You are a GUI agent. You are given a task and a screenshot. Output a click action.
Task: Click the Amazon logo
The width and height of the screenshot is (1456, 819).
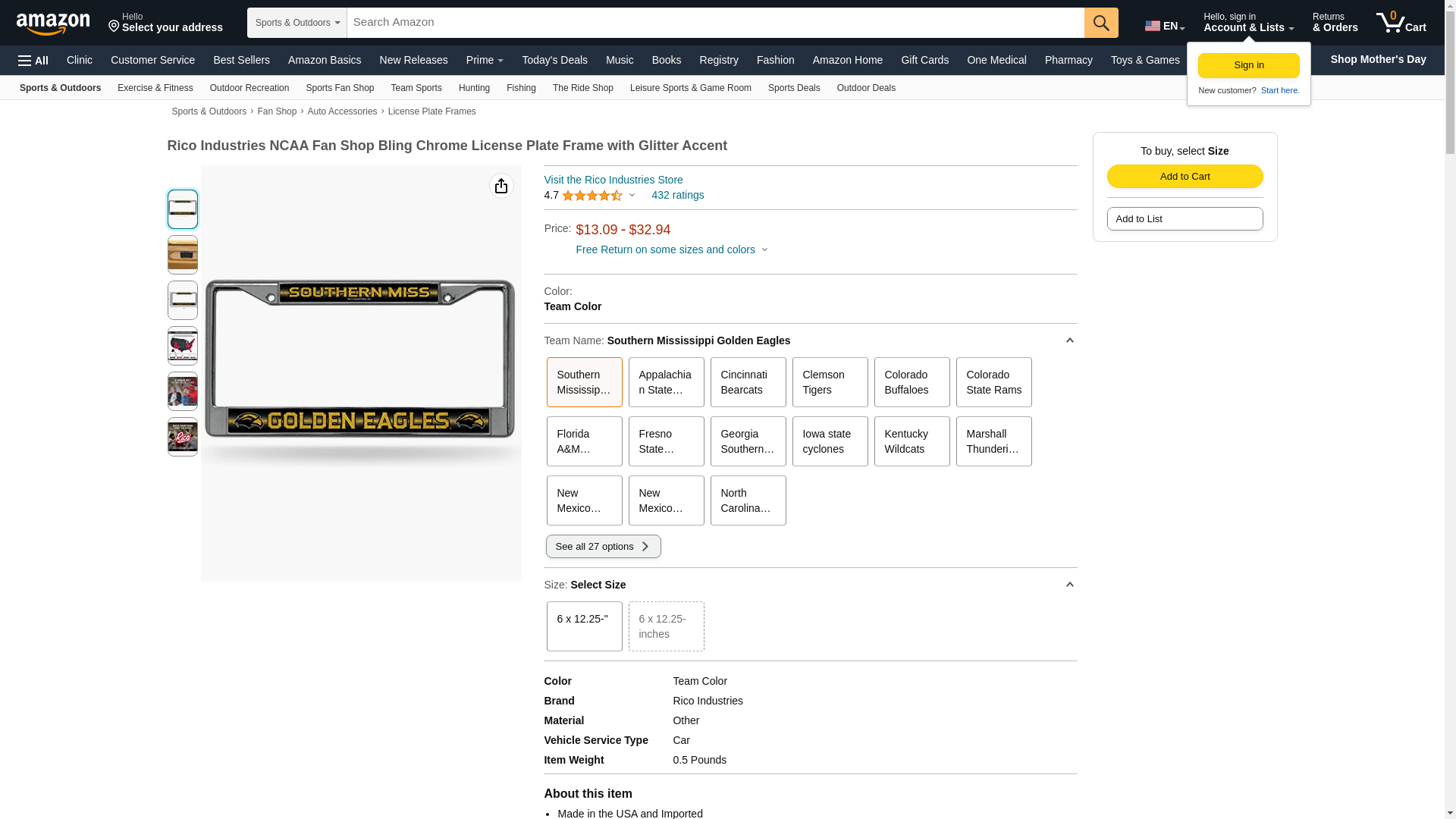coord(53,24)
